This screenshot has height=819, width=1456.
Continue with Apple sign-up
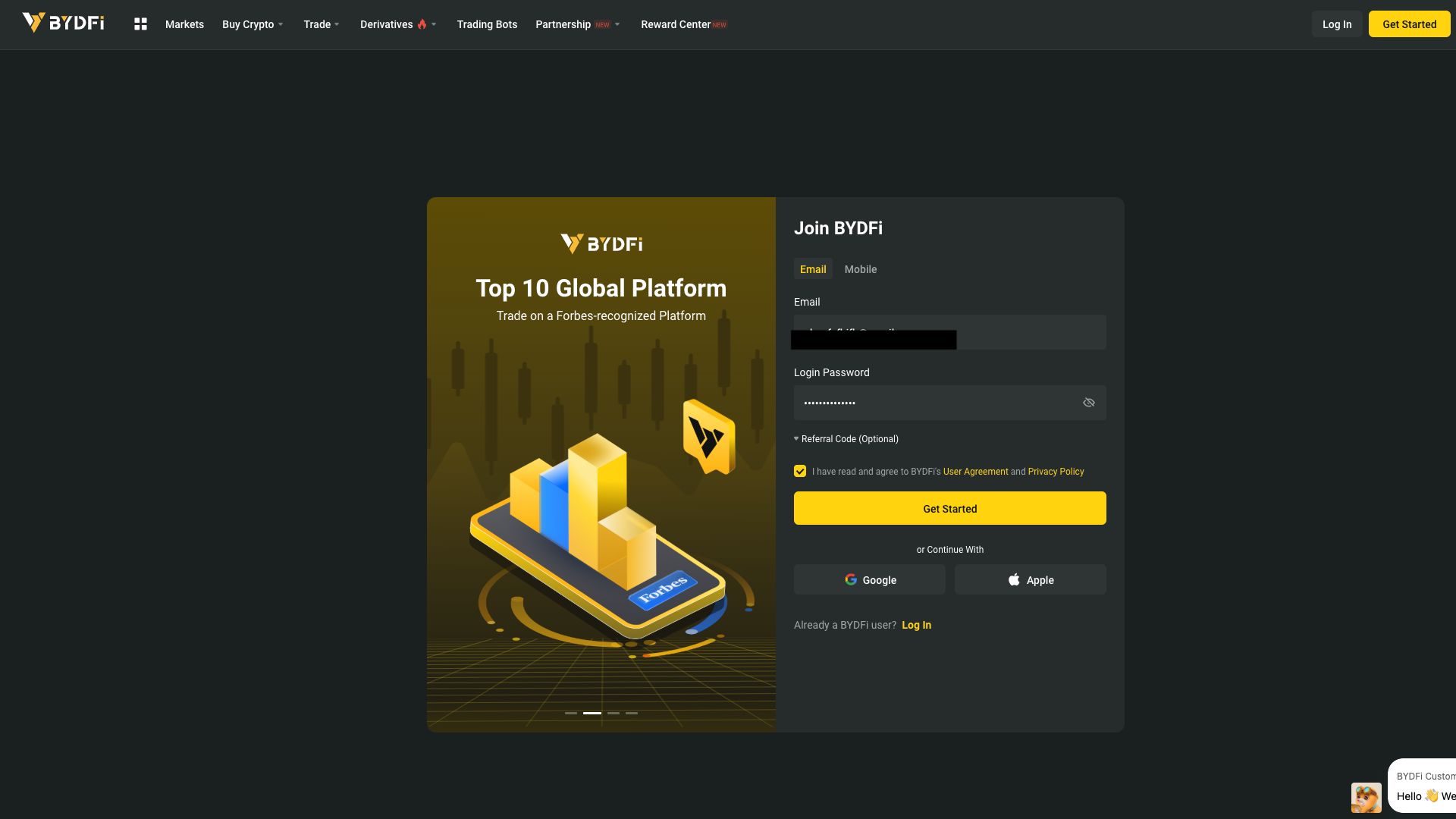(1030, 579)
